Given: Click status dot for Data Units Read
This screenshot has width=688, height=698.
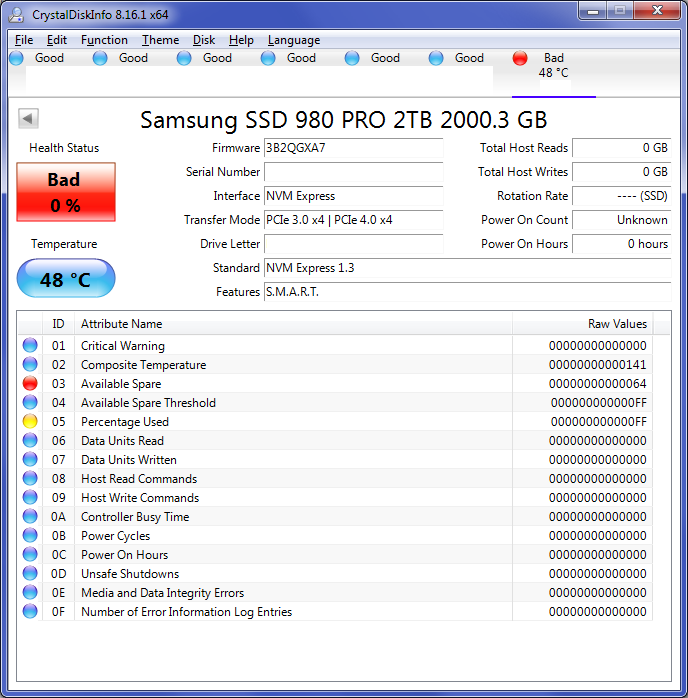Looking at the screenshot, I should tap(30, 440).
